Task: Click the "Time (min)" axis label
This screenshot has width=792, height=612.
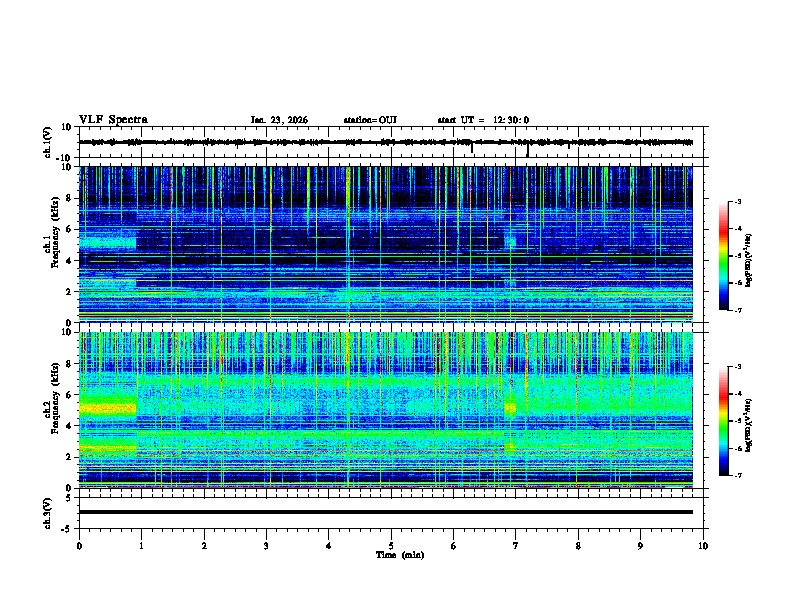Action: click(400, 555)
